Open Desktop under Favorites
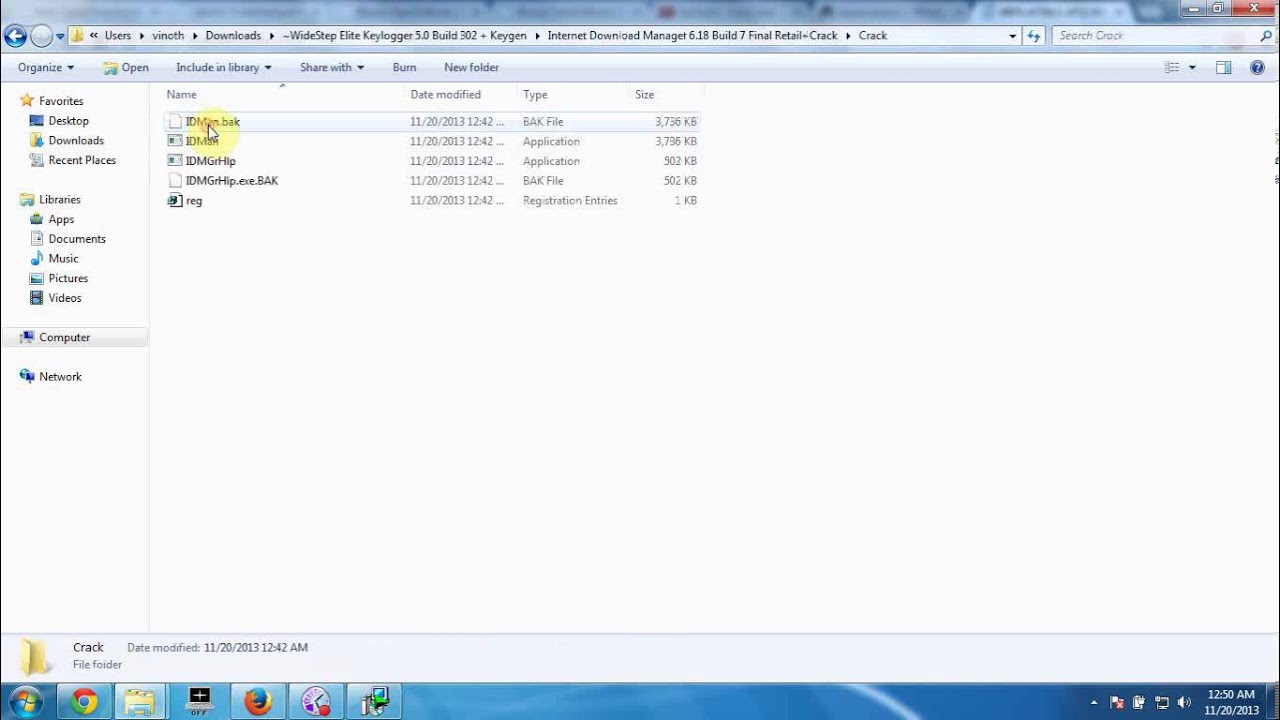Viewport: 1280px width, 720px height. pyautogui.click(x=68, y=121)
